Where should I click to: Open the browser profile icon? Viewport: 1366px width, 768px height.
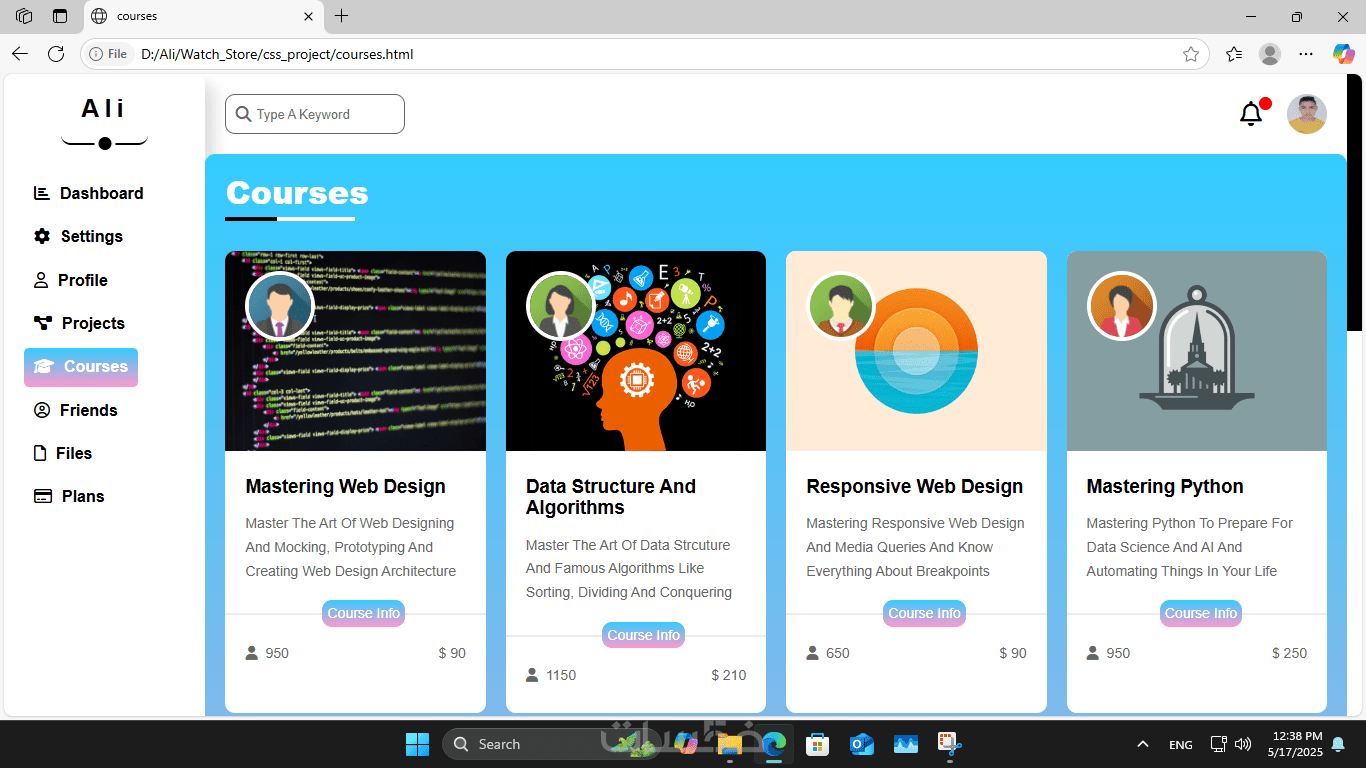pyautogui.click(x=1270, y=54)
